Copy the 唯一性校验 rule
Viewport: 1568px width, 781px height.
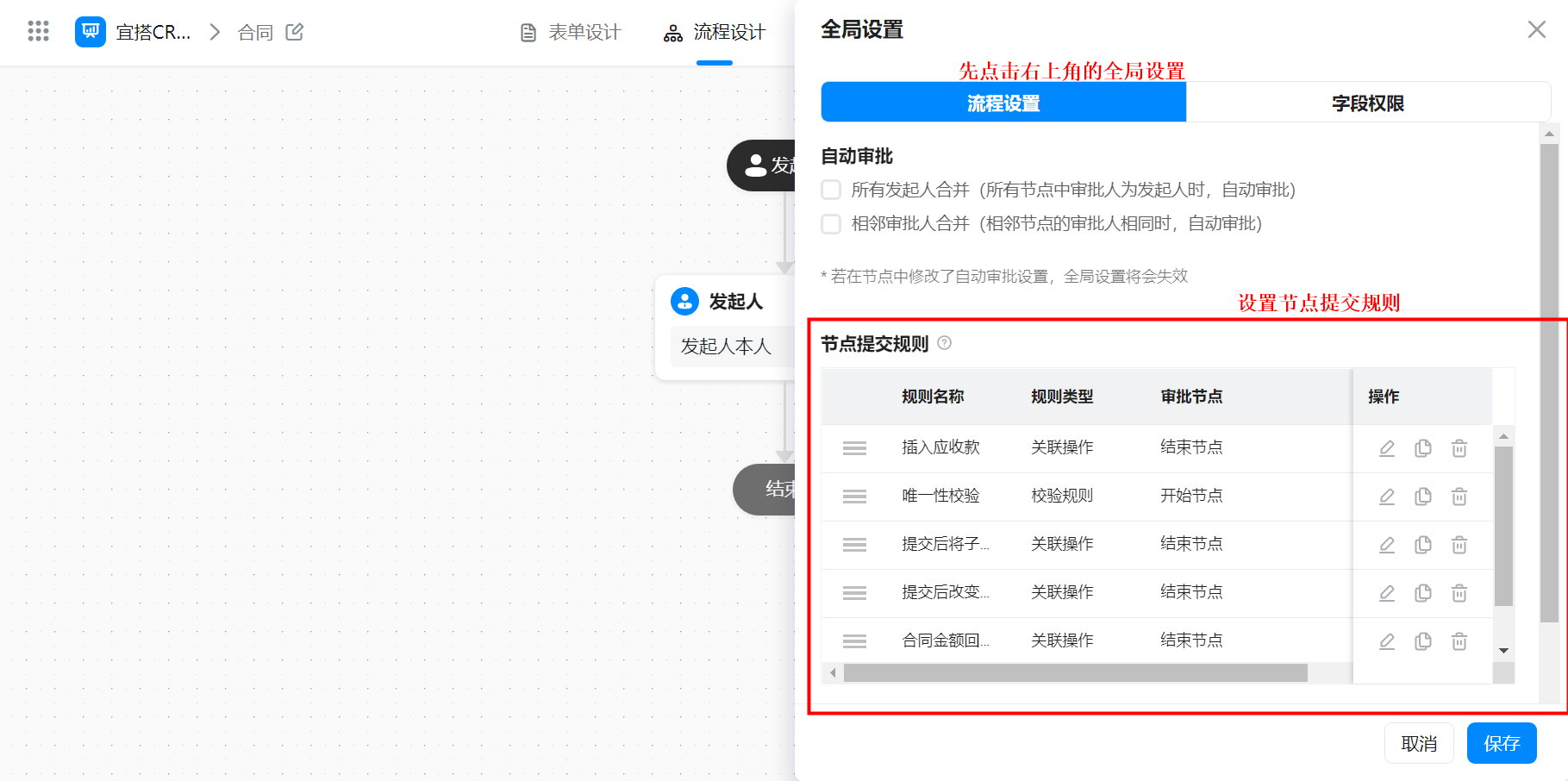(1422, 497)
